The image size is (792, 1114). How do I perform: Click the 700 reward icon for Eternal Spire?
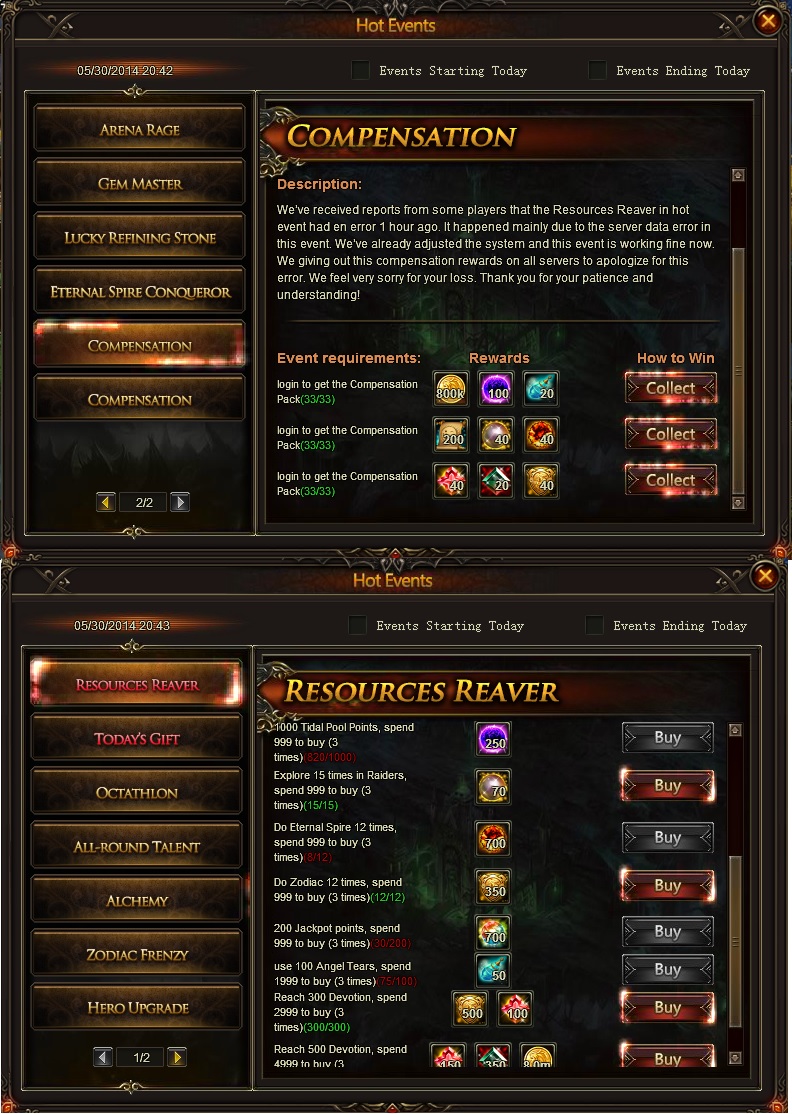click(493, 839)
